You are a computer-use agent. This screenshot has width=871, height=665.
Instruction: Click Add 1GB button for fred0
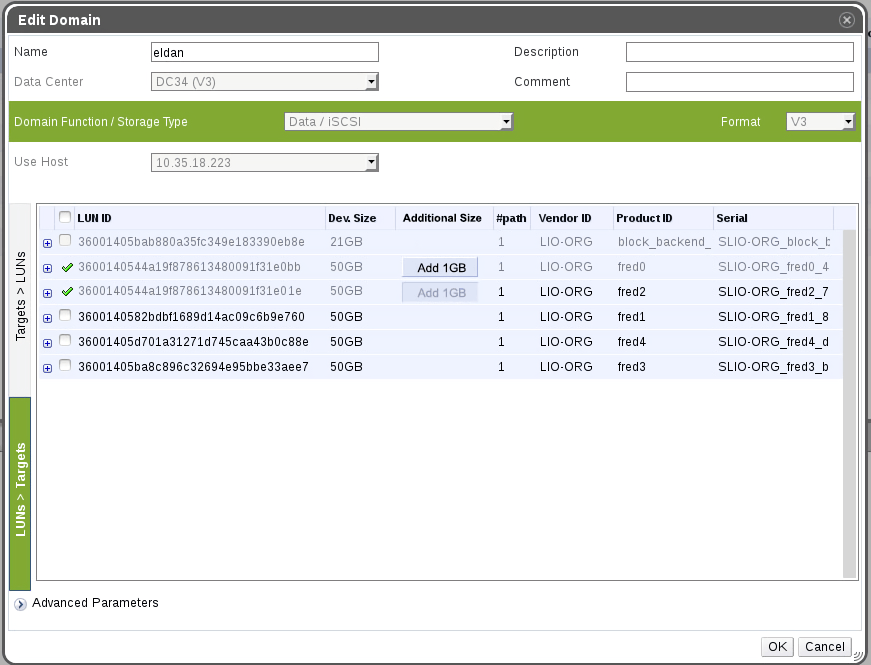click(x=441, y=268)
